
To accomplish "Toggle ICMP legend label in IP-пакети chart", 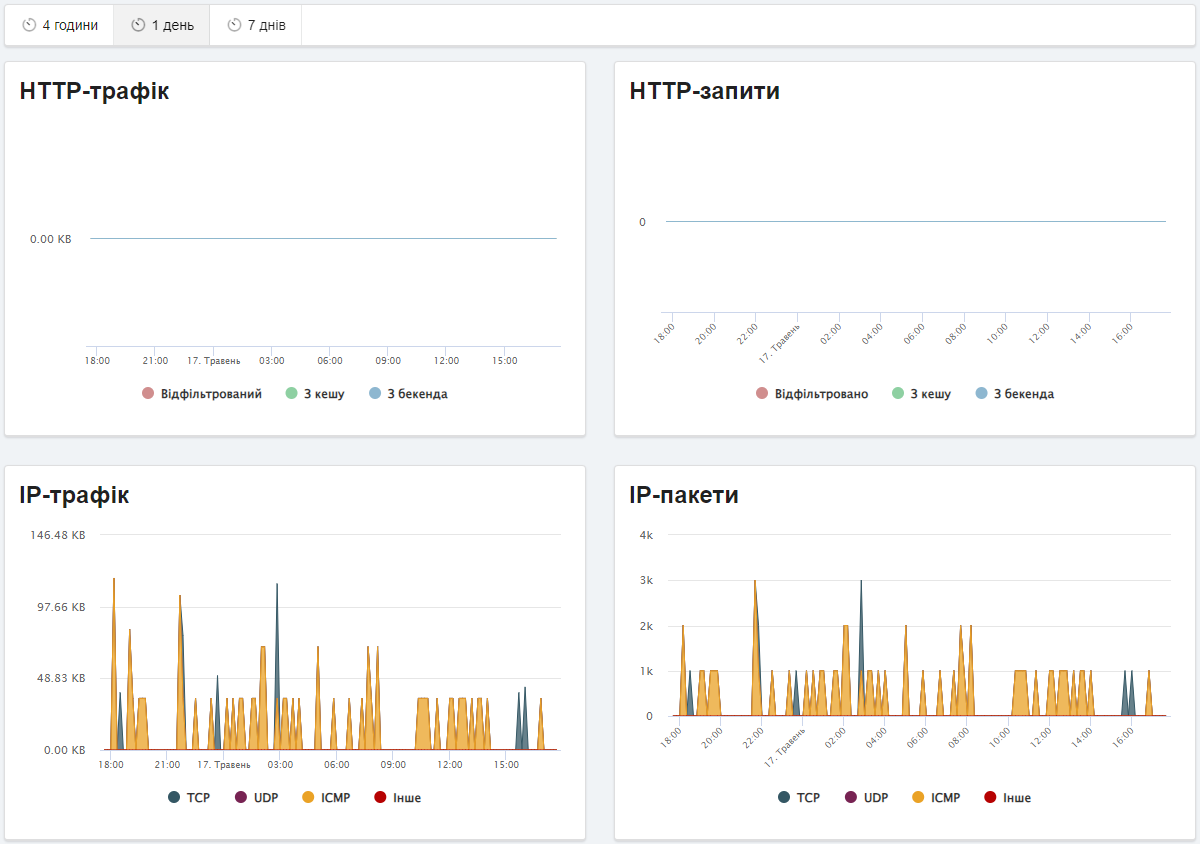I will pyautogui.click(x=945, y=798).
